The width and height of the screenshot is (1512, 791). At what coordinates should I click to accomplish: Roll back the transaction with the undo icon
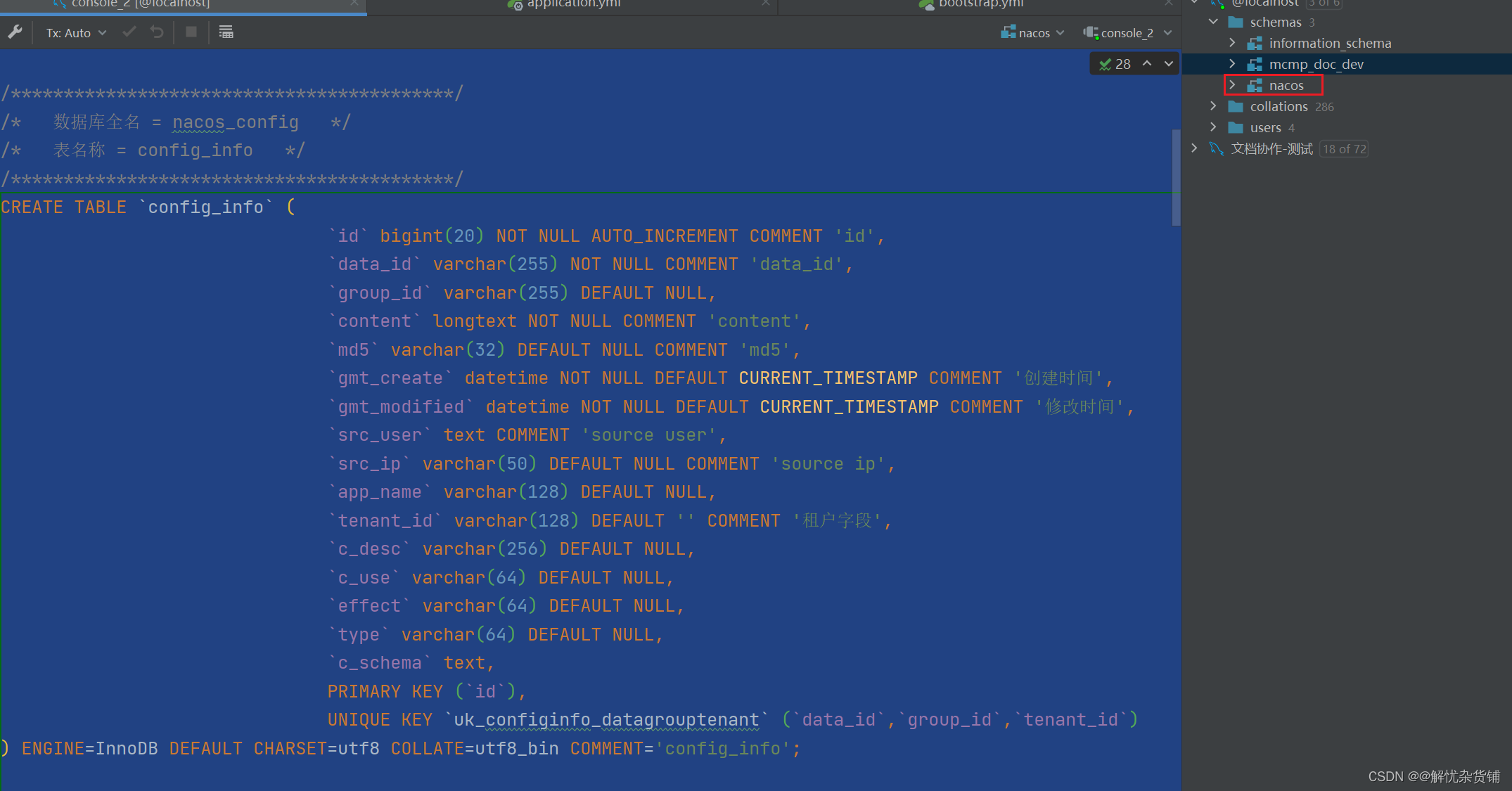(x=157, y=32)
